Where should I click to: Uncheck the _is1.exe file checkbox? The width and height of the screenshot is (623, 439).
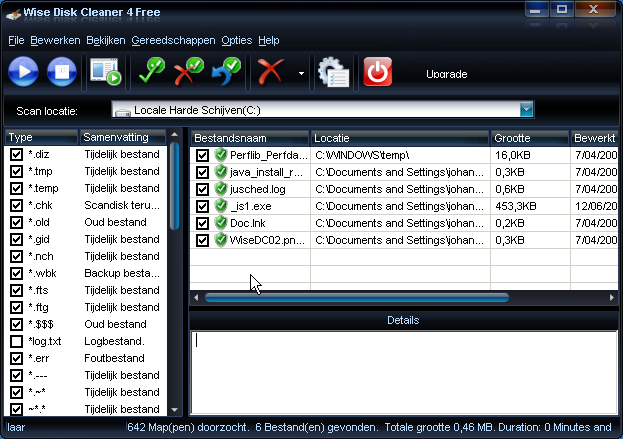(x=202, y=206)
